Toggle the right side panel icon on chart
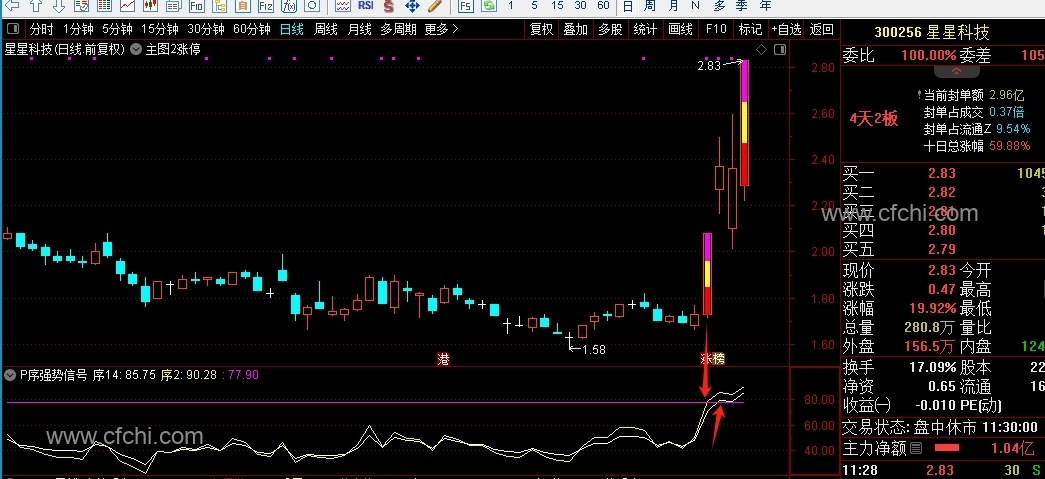Image resolution: width=1045 pixels, height=479 pixels. (780, 49)
